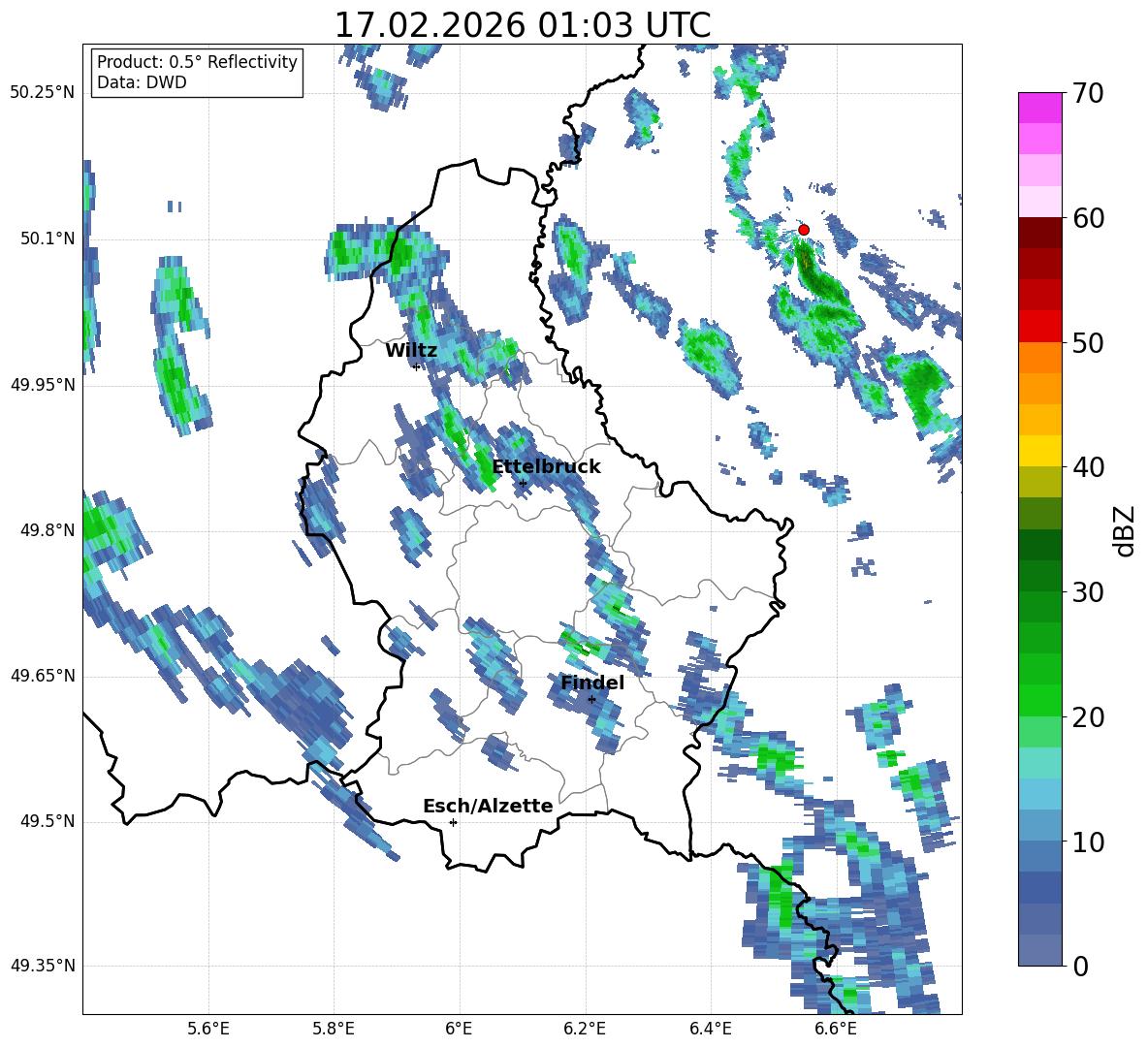The width and height of the screenshot is (1148, 1048).
Task: Pick the light blue colorbar band near 13 dBZ
Action: [x=1039, y=794]
